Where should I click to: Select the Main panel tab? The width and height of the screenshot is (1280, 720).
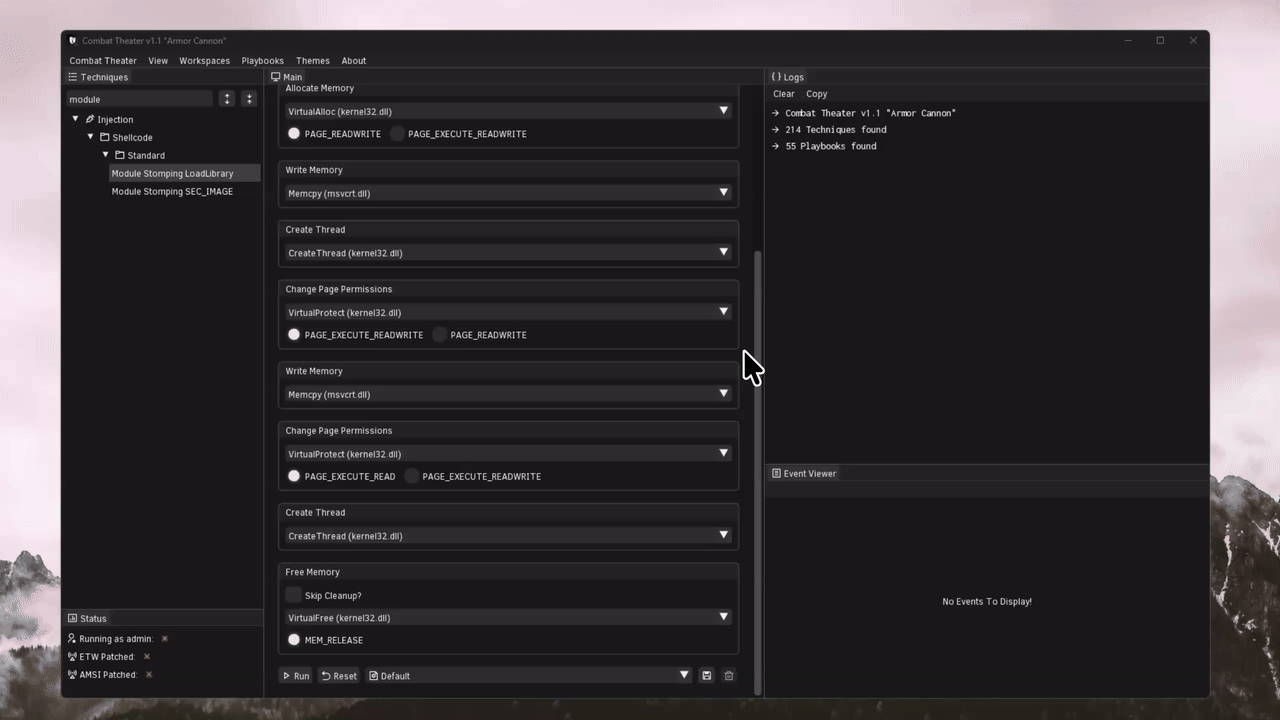[286, 77]
